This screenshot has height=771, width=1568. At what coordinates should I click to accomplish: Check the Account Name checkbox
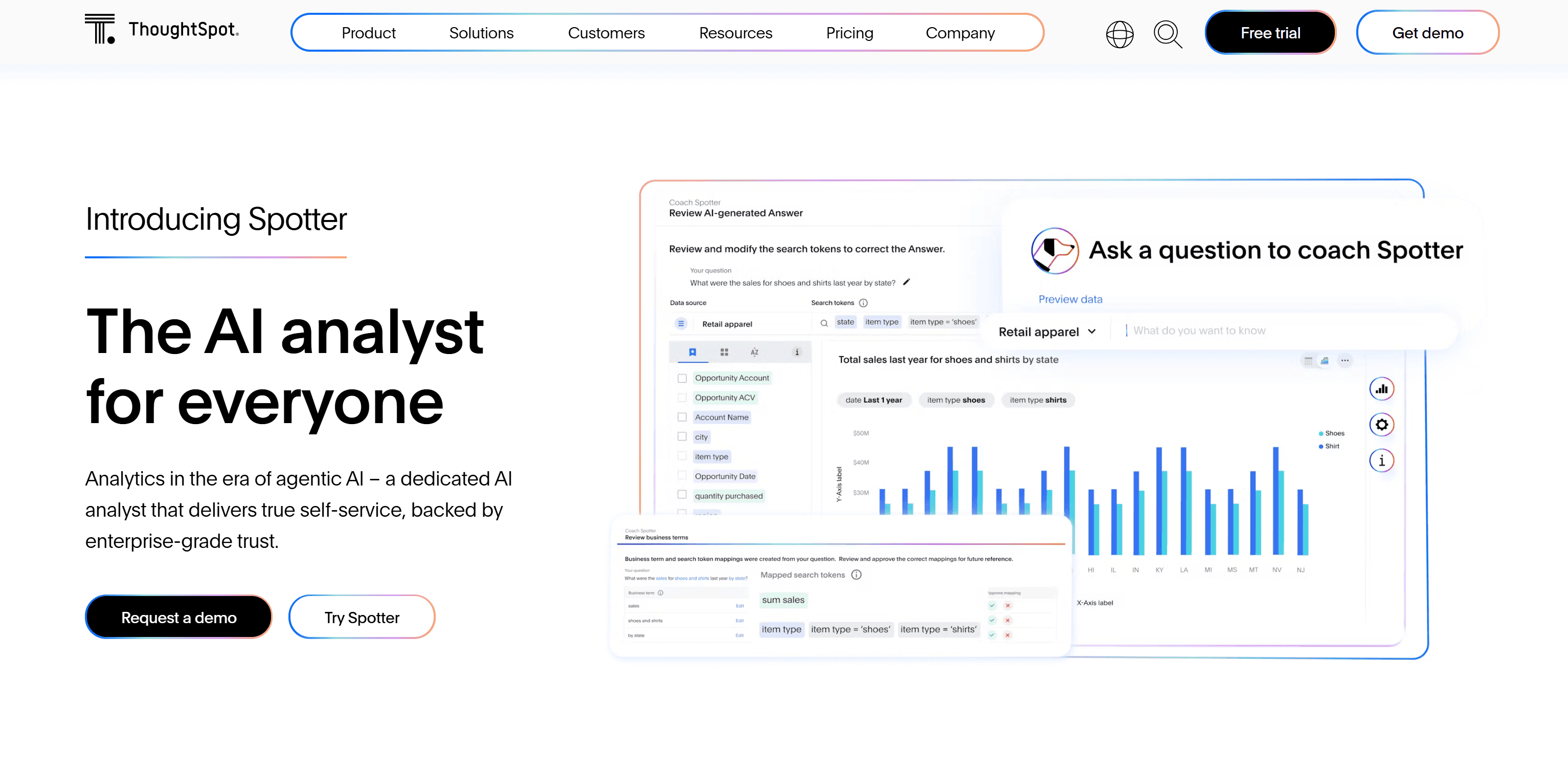tap(682, 417)
